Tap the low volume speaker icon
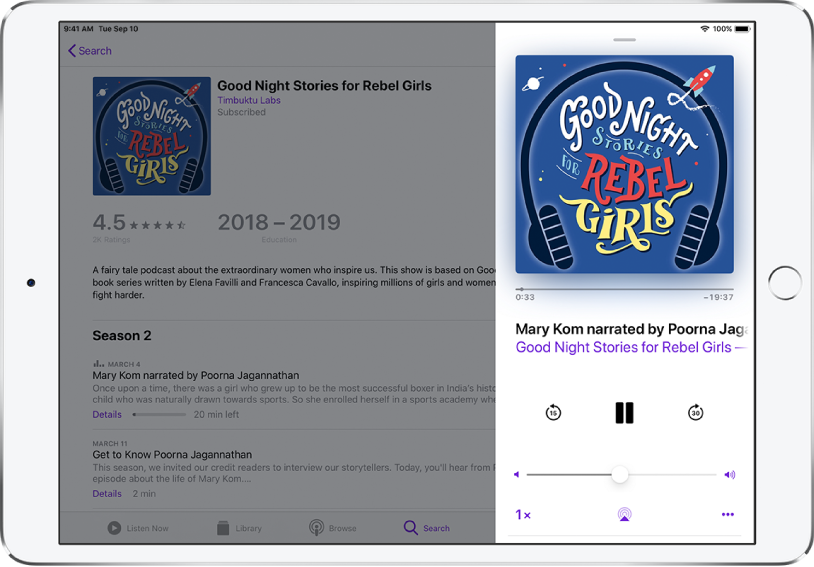 tap(517, 475)
